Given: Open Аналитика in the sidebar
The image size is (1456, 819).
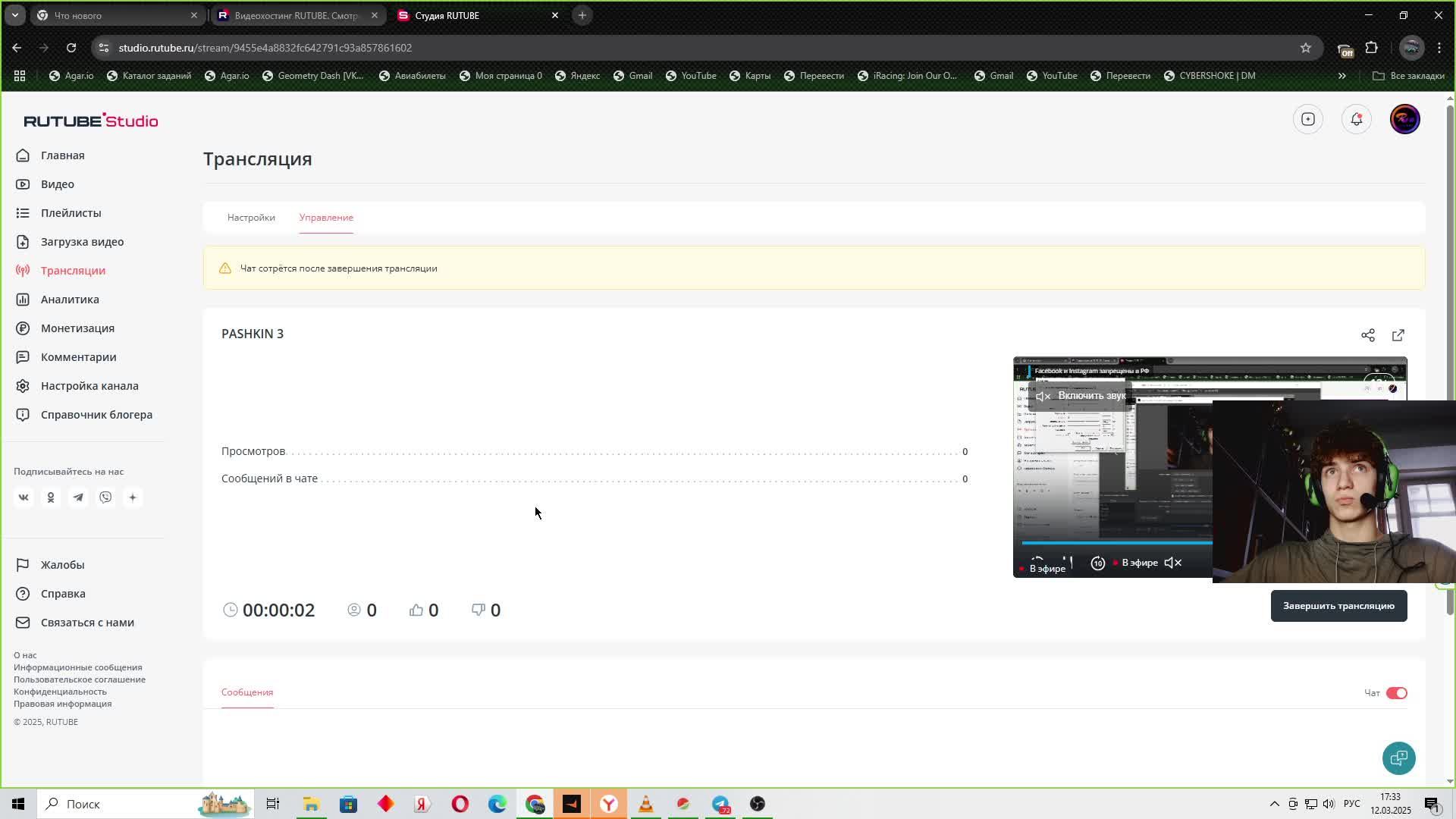Looking at the screenshot, I should (70, 300).
